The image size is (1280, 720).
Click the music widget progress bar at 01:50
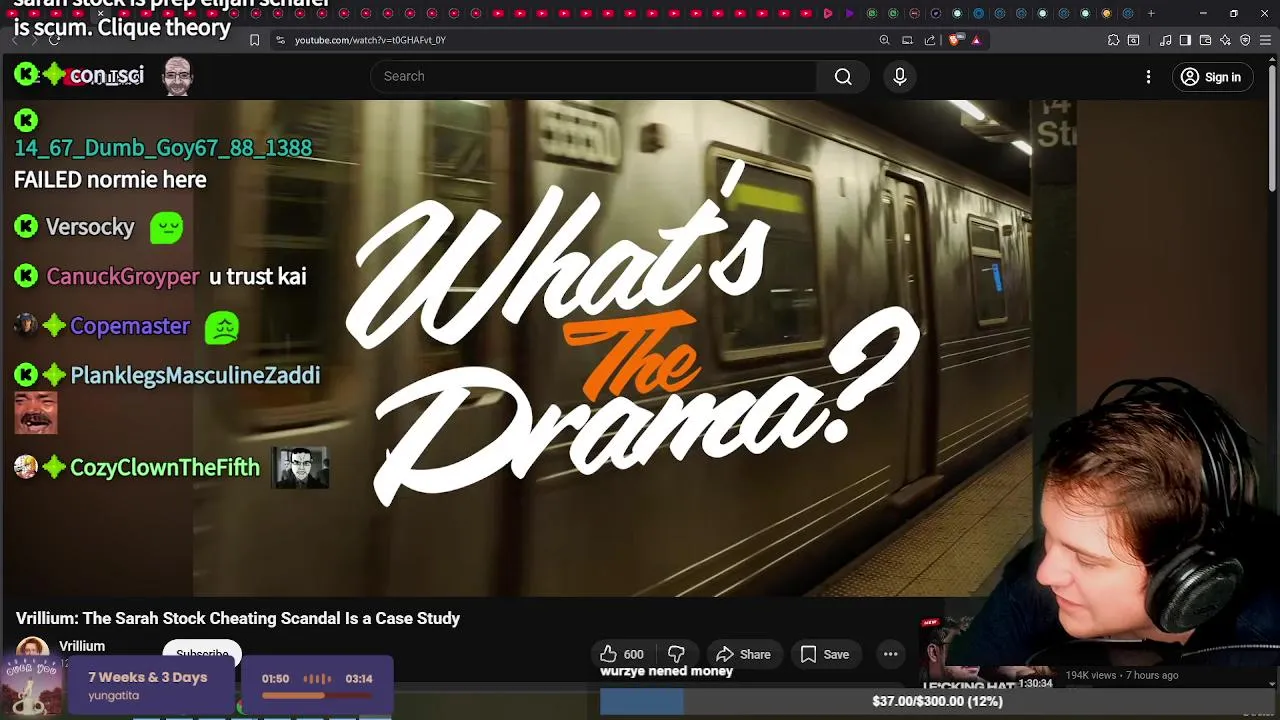317,695
